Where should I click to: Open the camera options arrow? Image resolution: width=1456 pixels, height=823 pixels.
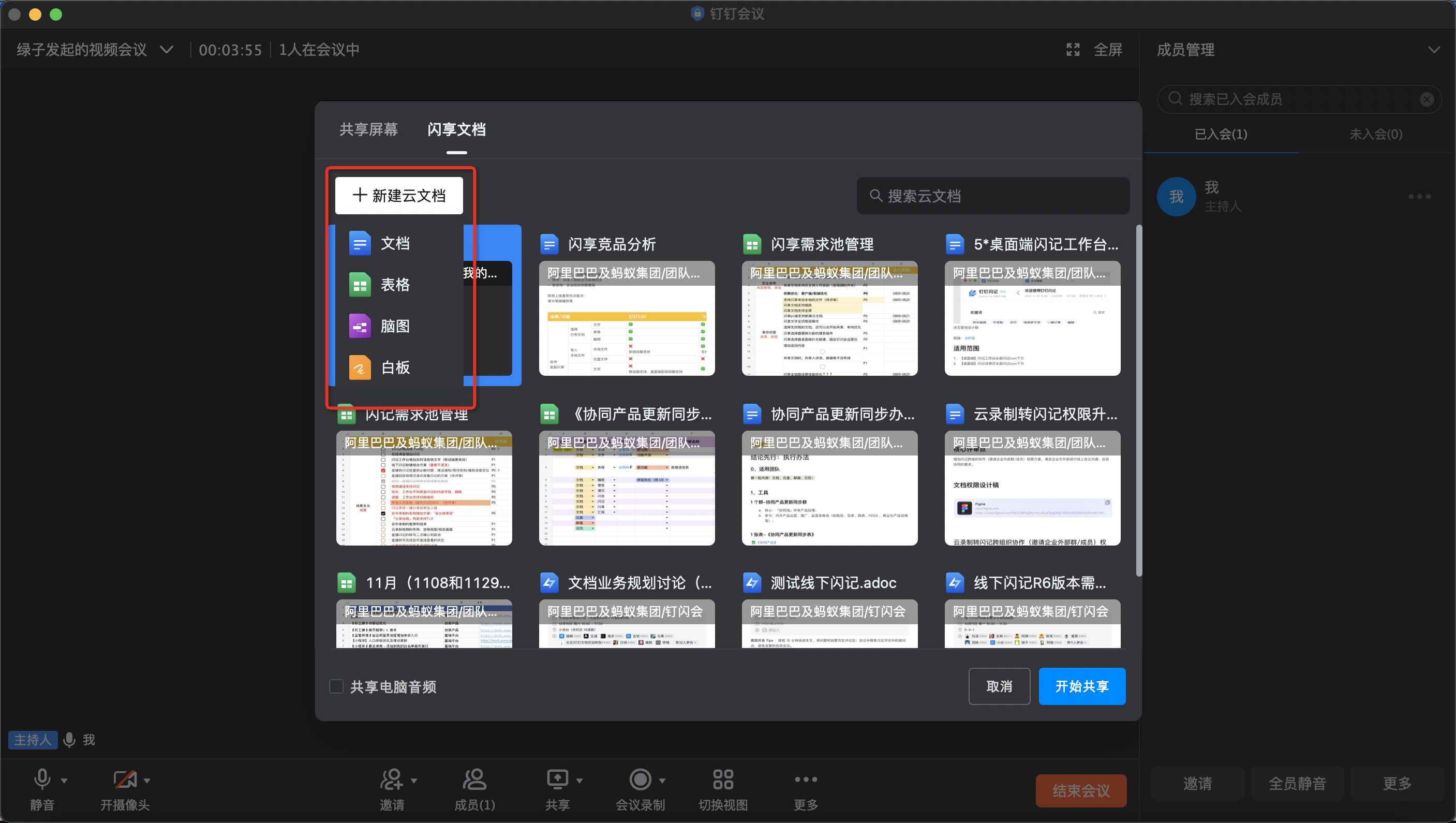coord(147,781)
